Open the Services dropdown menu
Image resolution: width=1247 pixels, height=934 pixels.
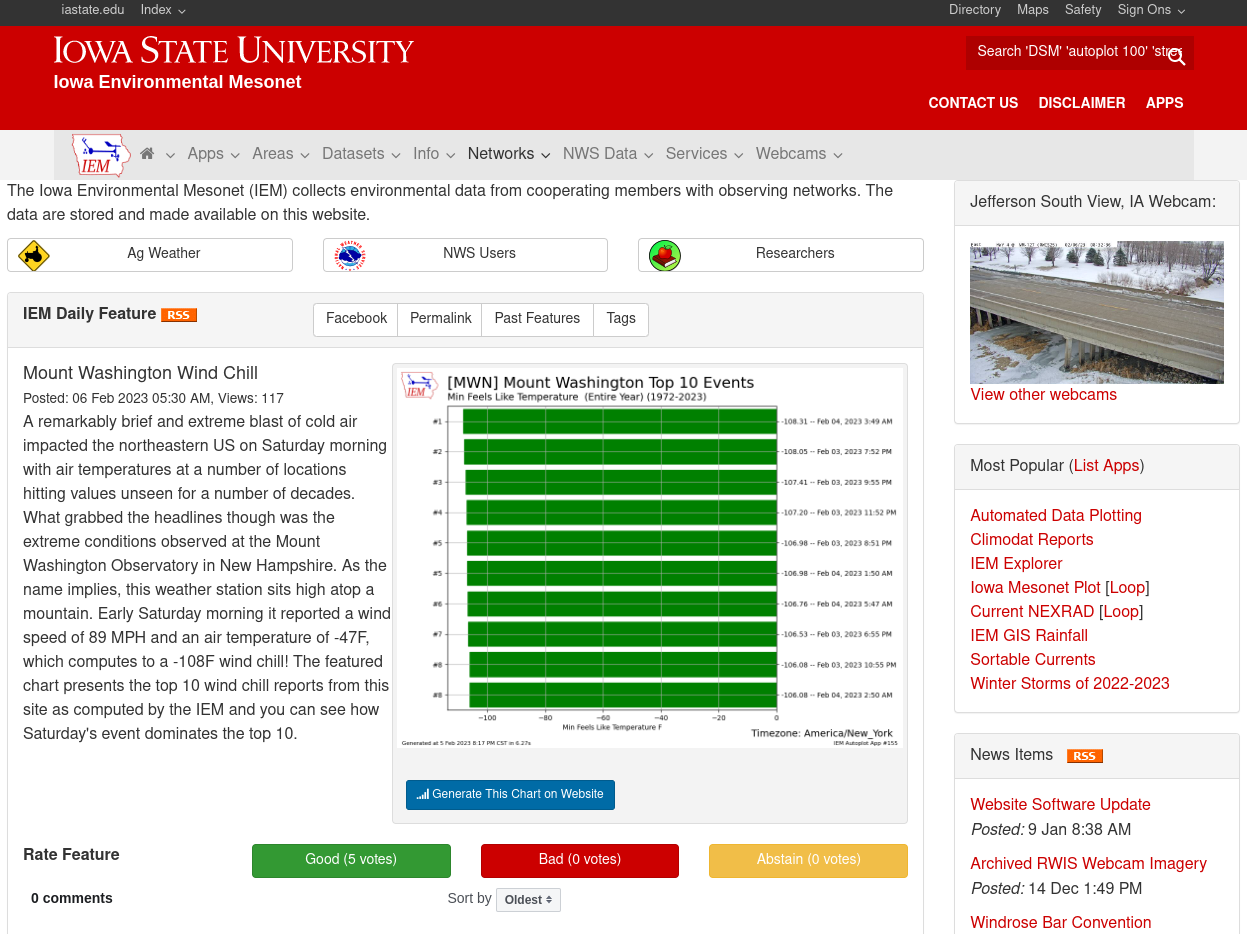(705, 154)
